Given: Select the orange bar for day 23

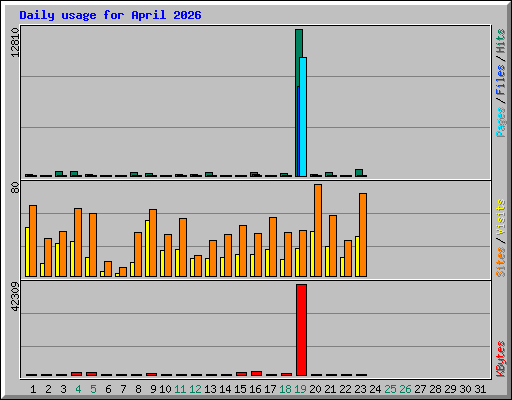Looking at the screenshot, I should [363, 235].
